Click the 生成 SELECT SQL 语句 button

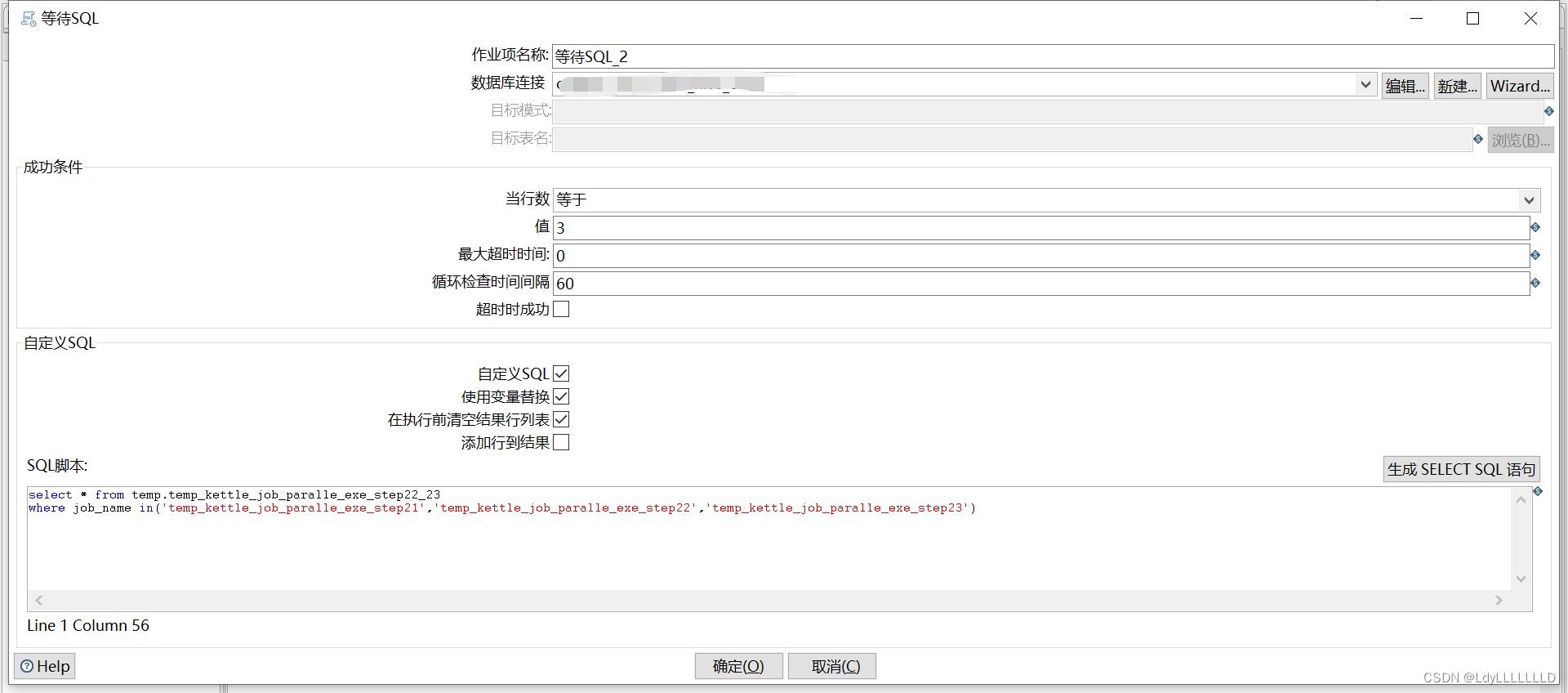pos(1462,469)
